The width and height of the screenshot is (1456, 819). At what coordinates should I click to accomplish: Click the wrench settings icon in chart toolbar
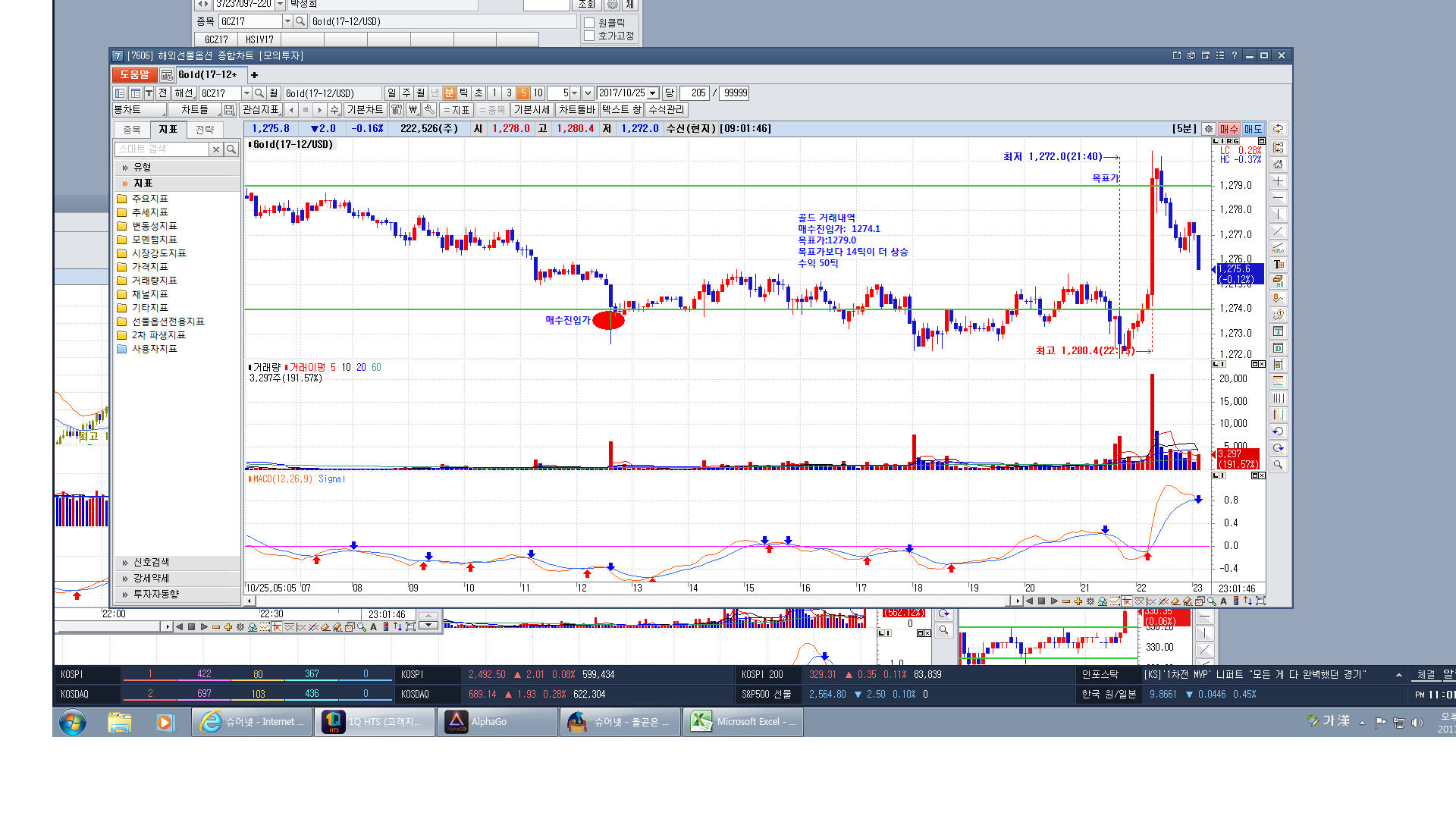tap(430, 110)
